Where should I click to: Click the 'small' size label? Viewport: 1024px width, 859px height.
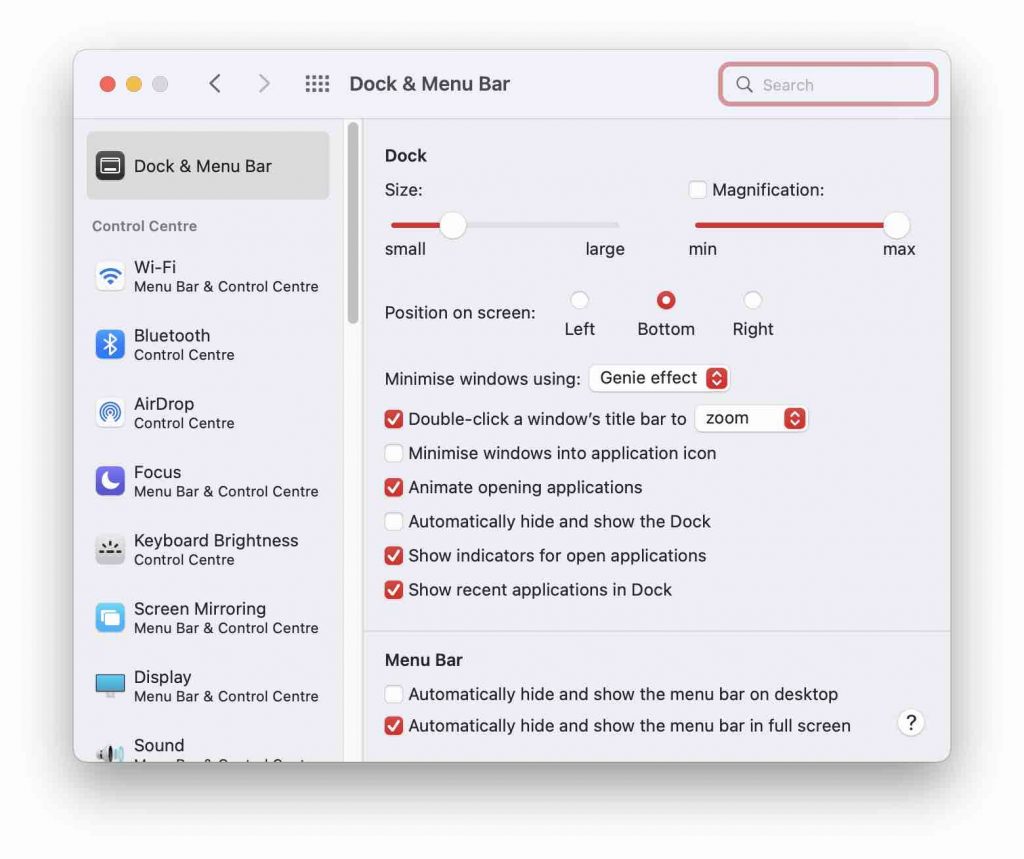(405, 249)
